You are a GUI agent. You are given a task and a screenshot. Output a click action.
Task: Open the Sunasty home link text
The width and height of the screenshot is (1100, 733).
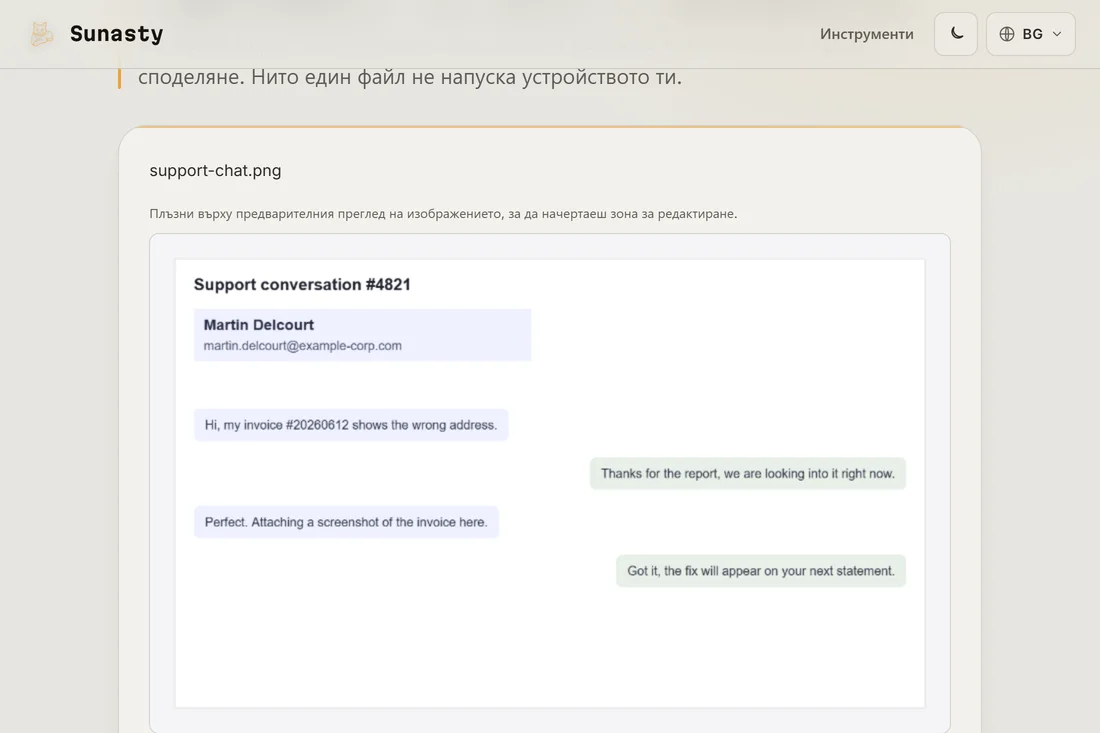(116, 34)
